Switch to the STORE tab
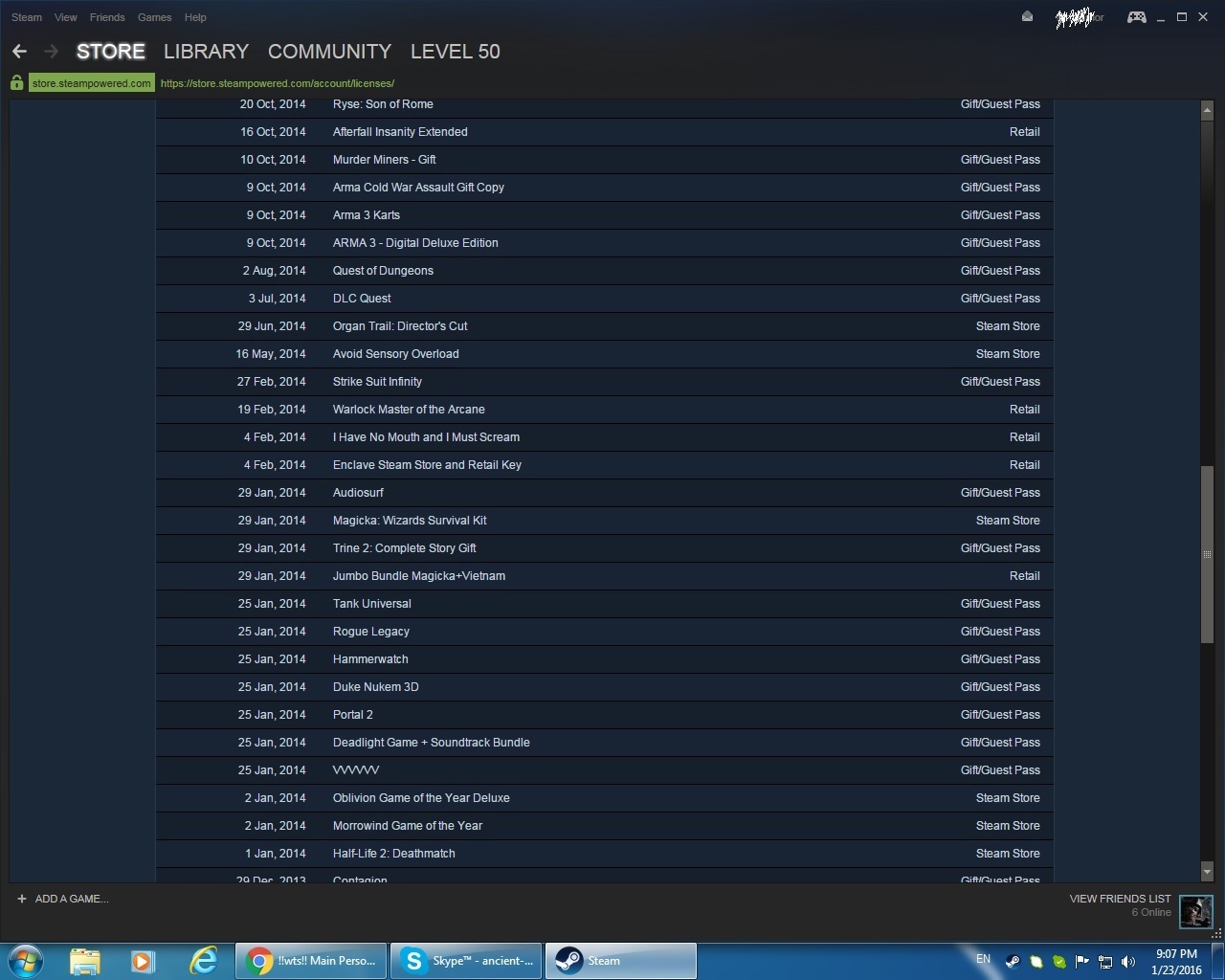 pyautogui.click(x=111, y=52)
